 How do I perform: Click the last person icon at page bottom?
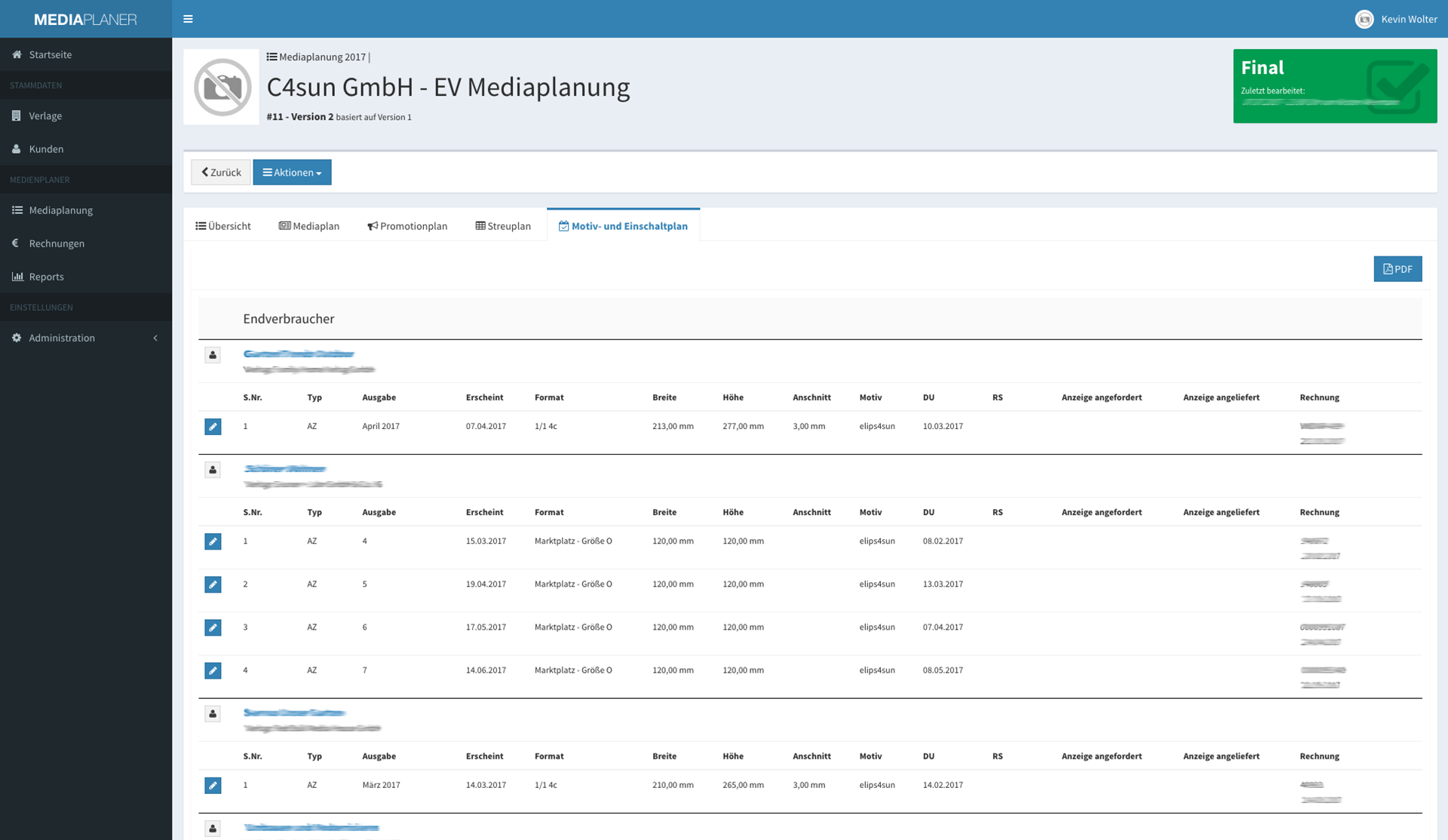(x=213, y=829)
